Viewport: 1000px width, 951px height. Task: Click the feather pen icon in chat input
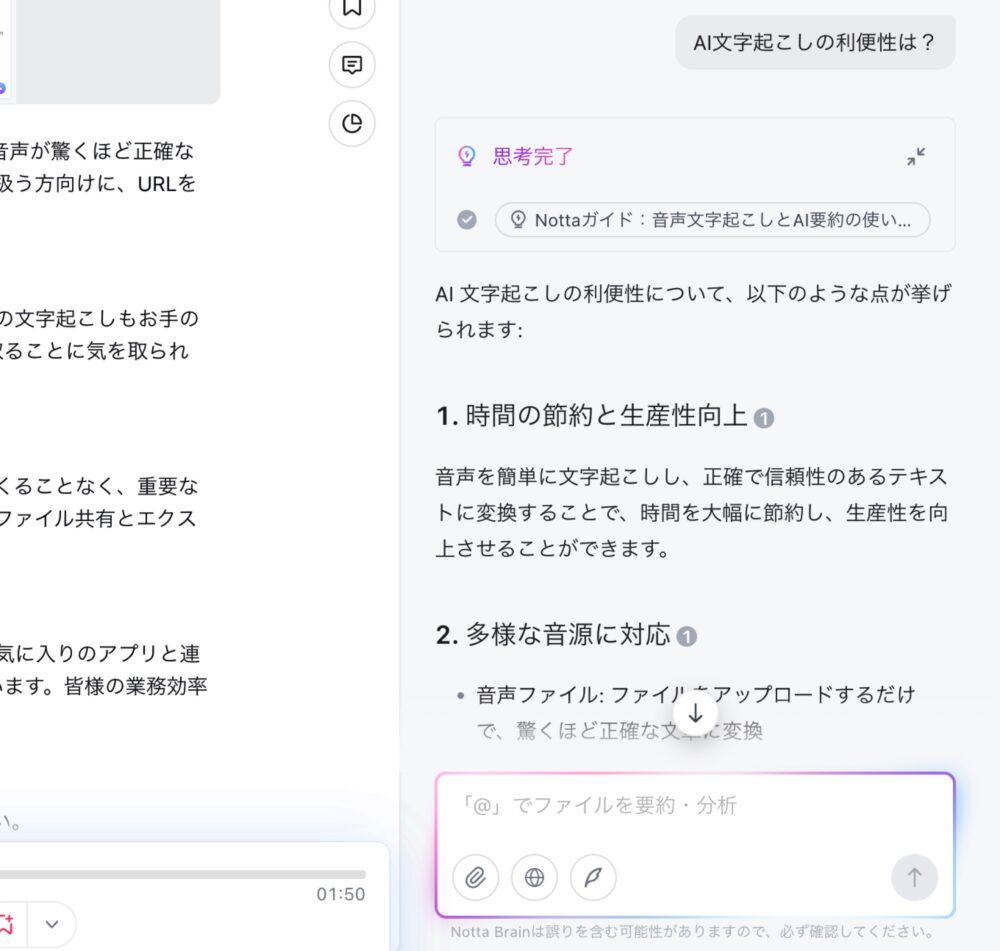click(593, 878)
